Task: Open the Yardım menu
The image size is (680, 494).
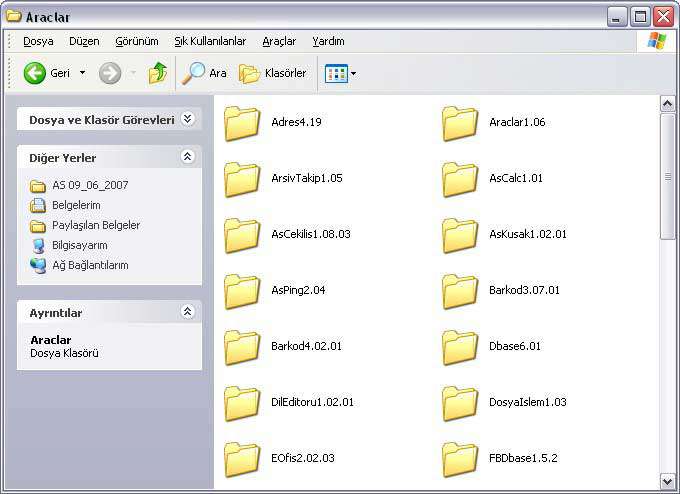Action: point(328,41)
